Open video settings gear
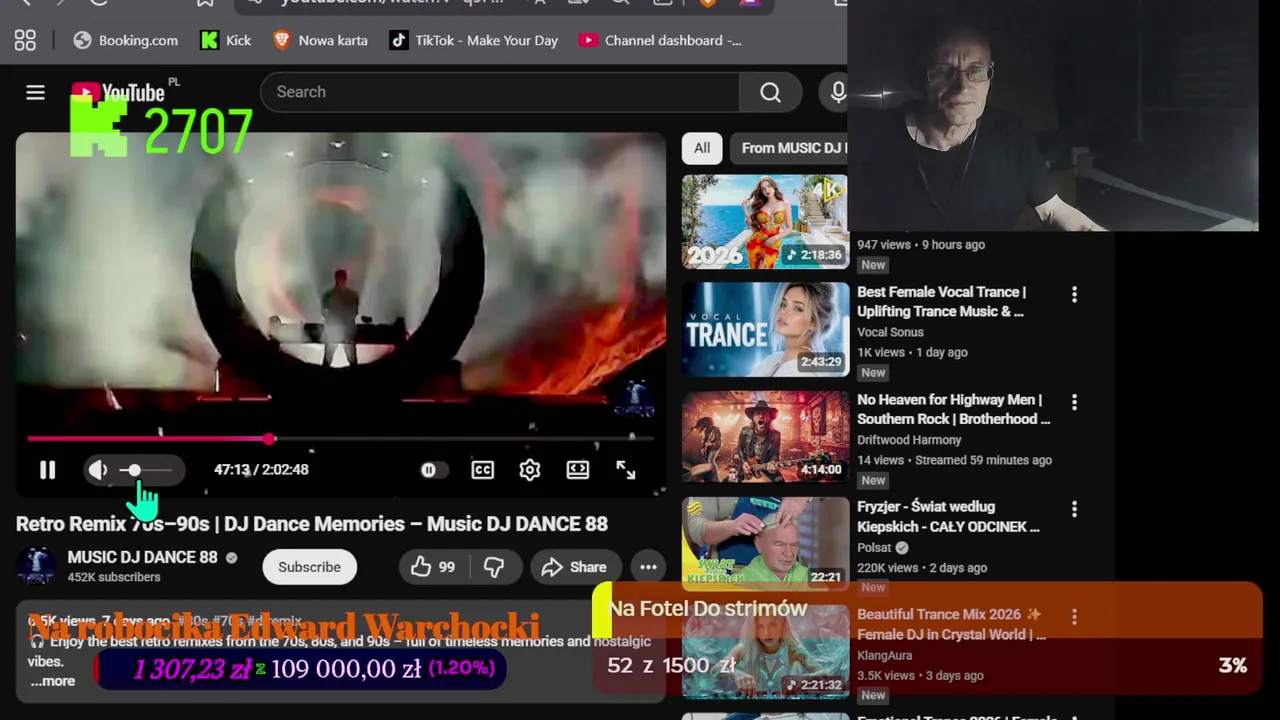The width and height of the screenshot is (1280, 720). 530,470
